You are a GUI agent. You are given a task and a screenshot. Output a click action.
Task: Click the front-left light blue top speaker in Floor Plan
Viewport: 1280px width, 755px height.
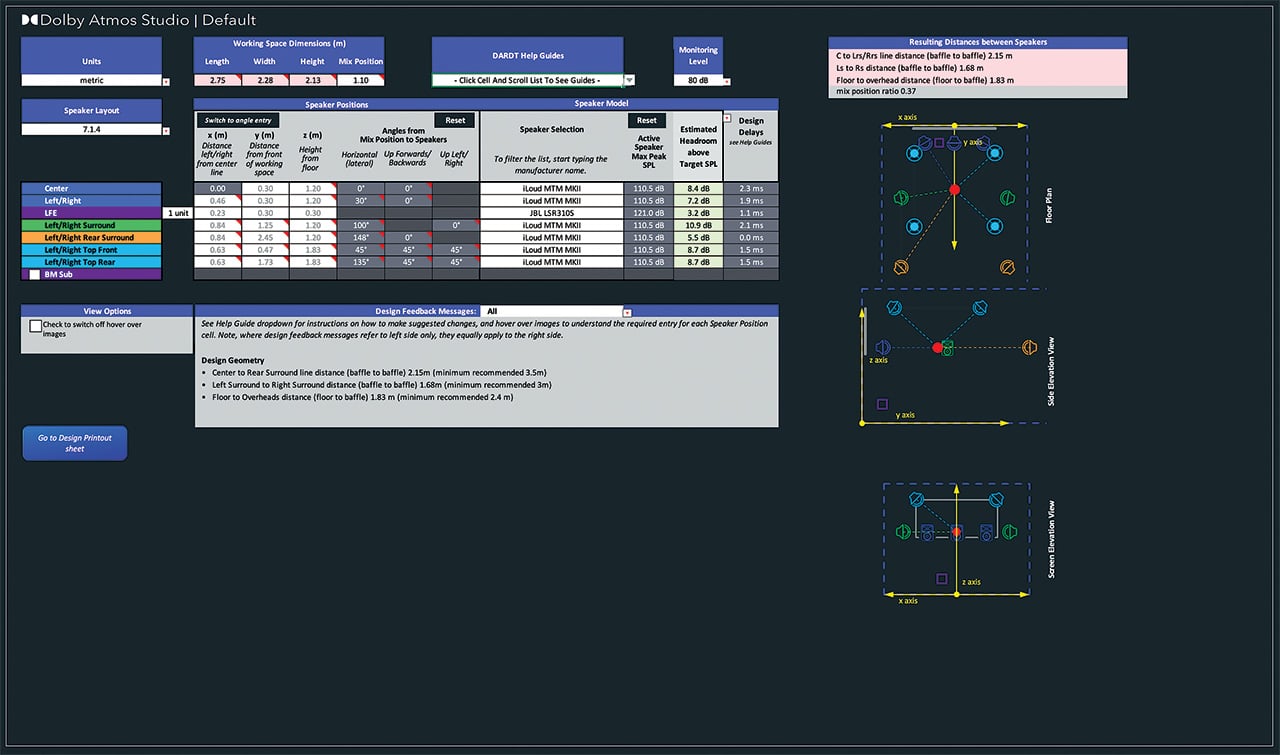pos(914,153)
